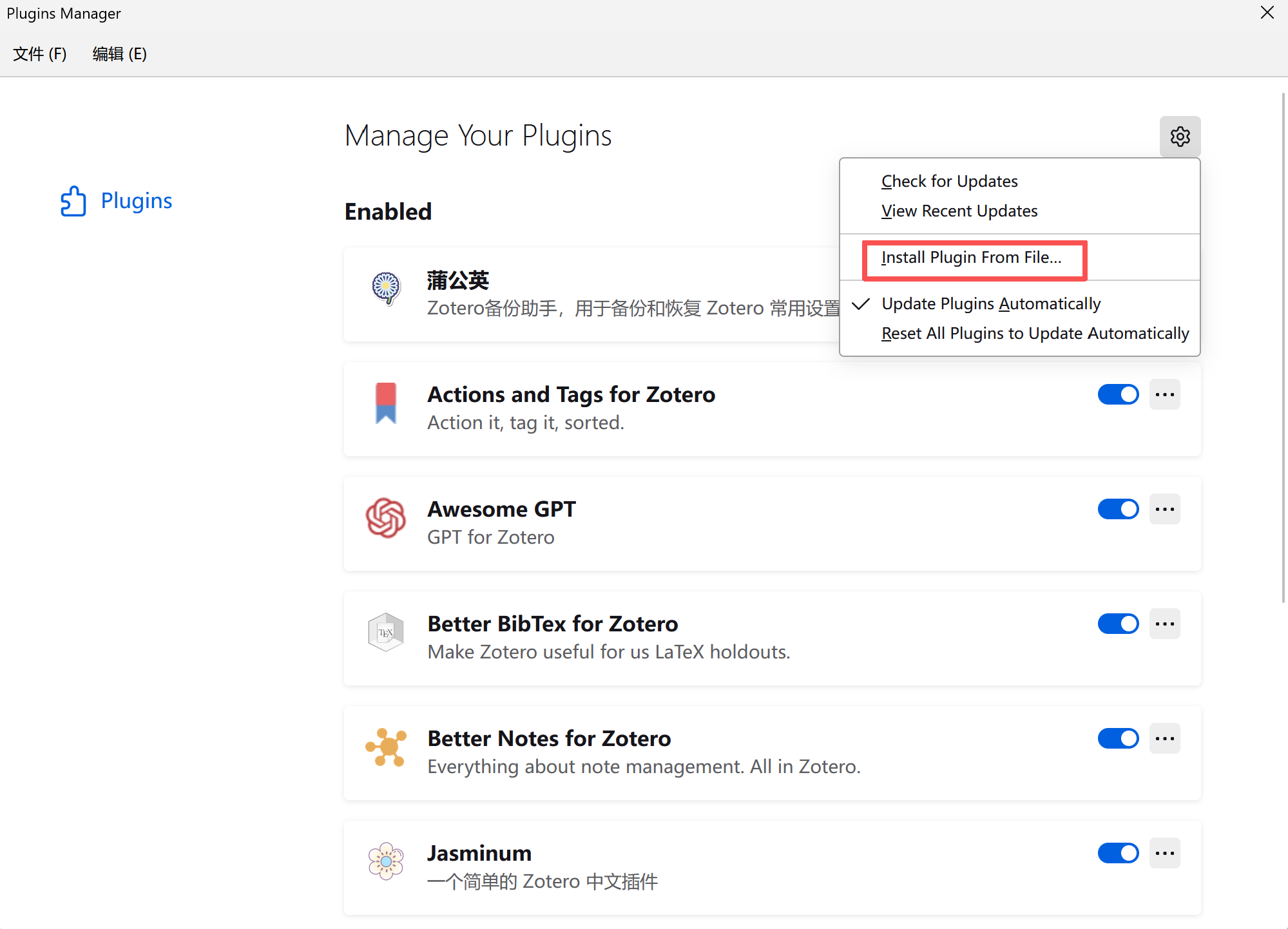
Task: Click View Recent Updates
Action: (x=959, y=211)
